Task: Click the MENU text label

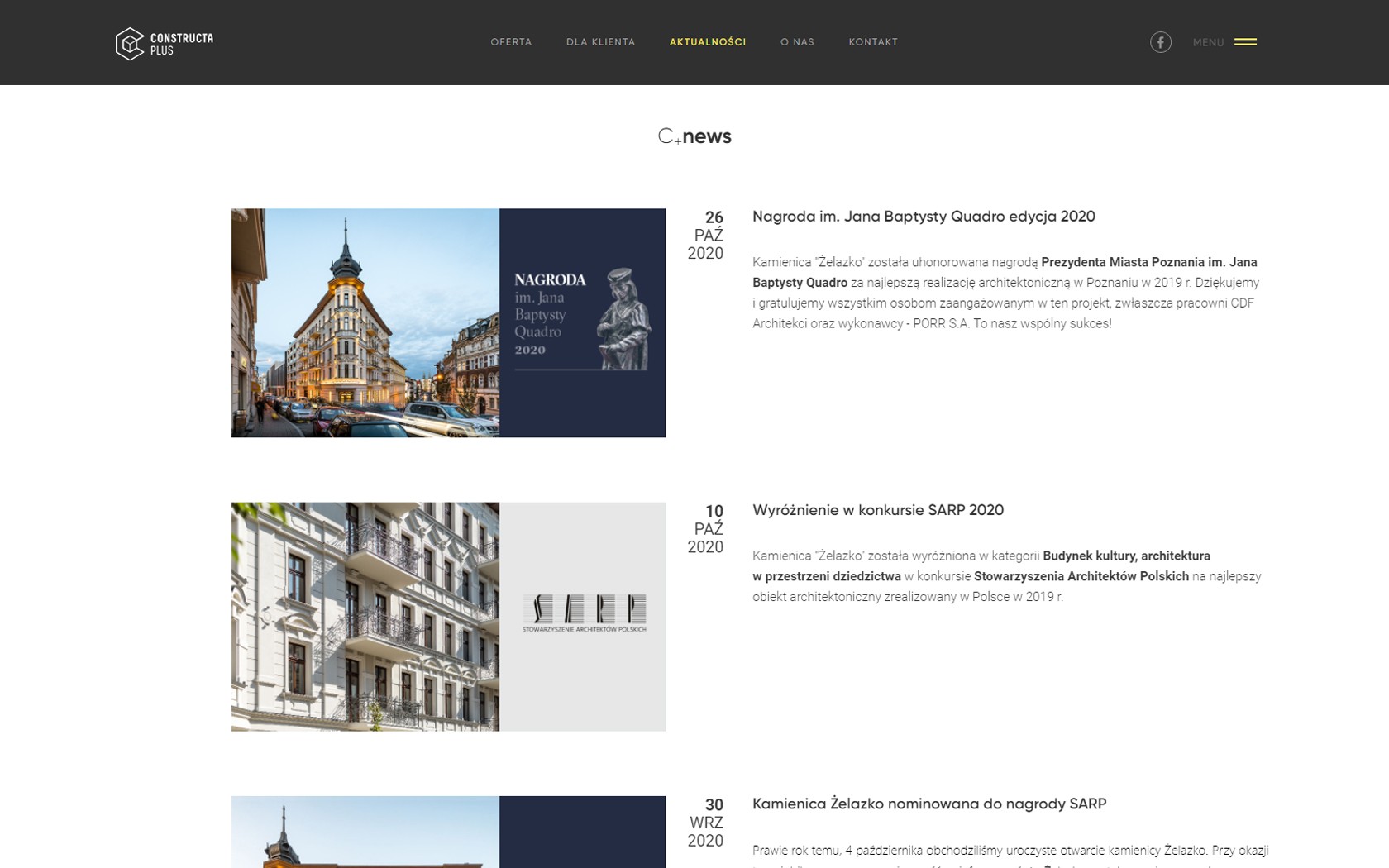Action: [1207, 42]
